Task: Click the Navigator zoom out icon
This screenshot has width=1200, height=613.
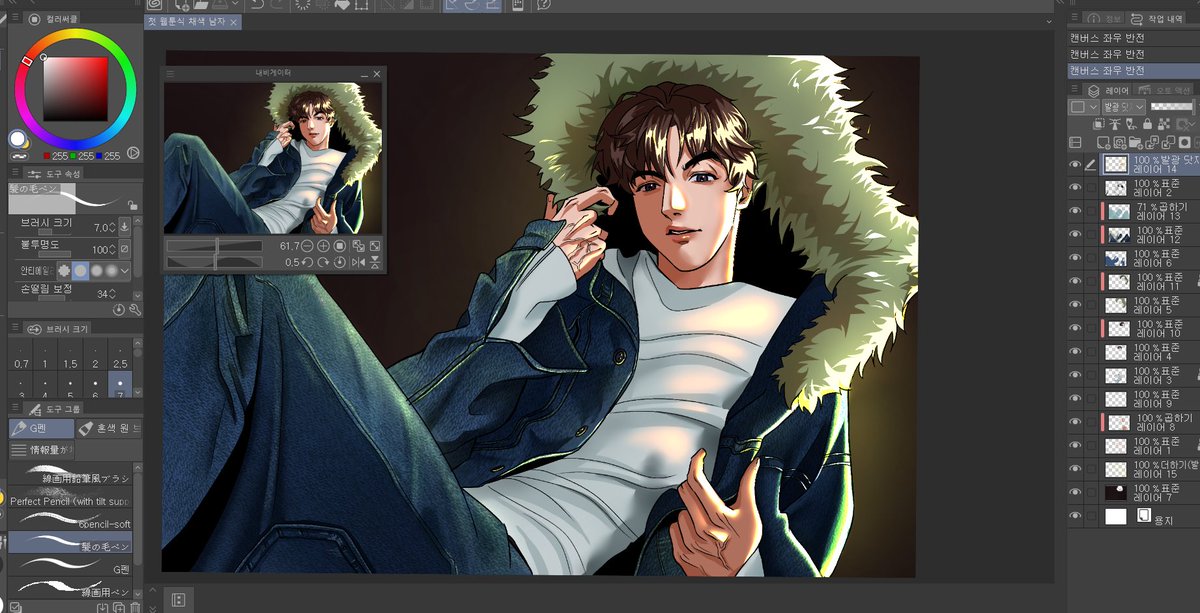Action: pyautogui.click(x=308, y=245)
